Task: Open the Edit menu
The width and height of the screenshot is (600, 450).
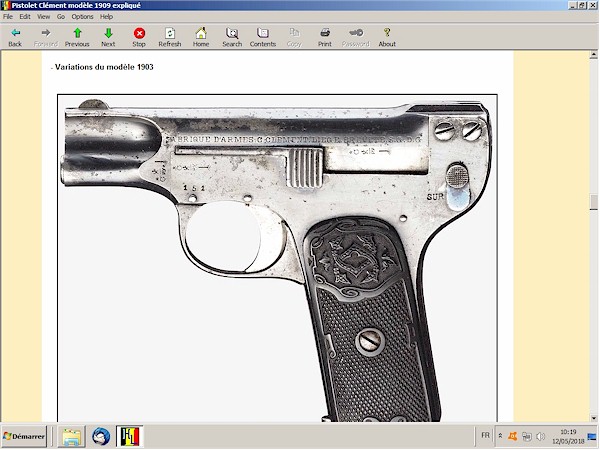Action: pos(25,16)
